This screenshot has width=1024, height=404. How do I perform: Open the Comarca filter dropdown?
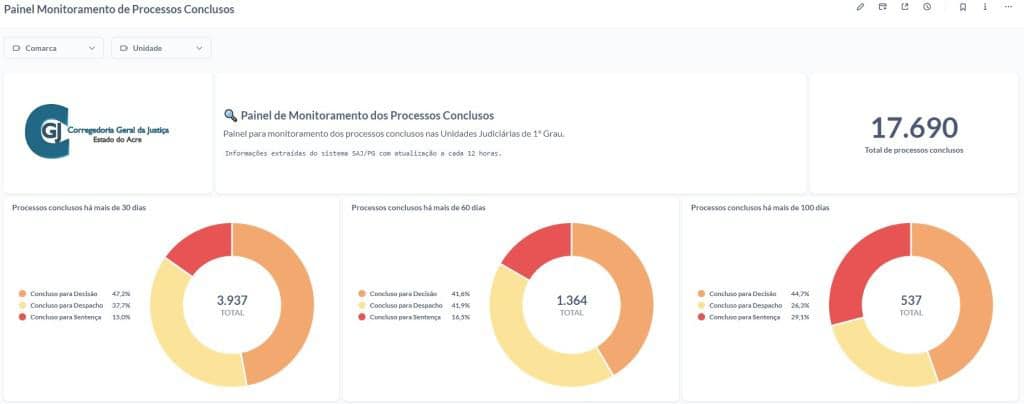click(x=54, y=48)
